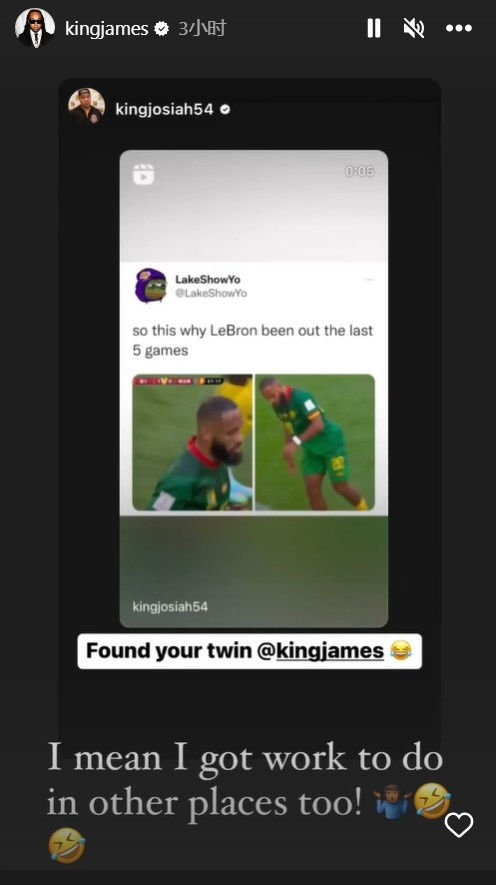The image size is (496, 885).
Task: Click the kingjames username
Action: pyautogui.click(x=107, y=28)
